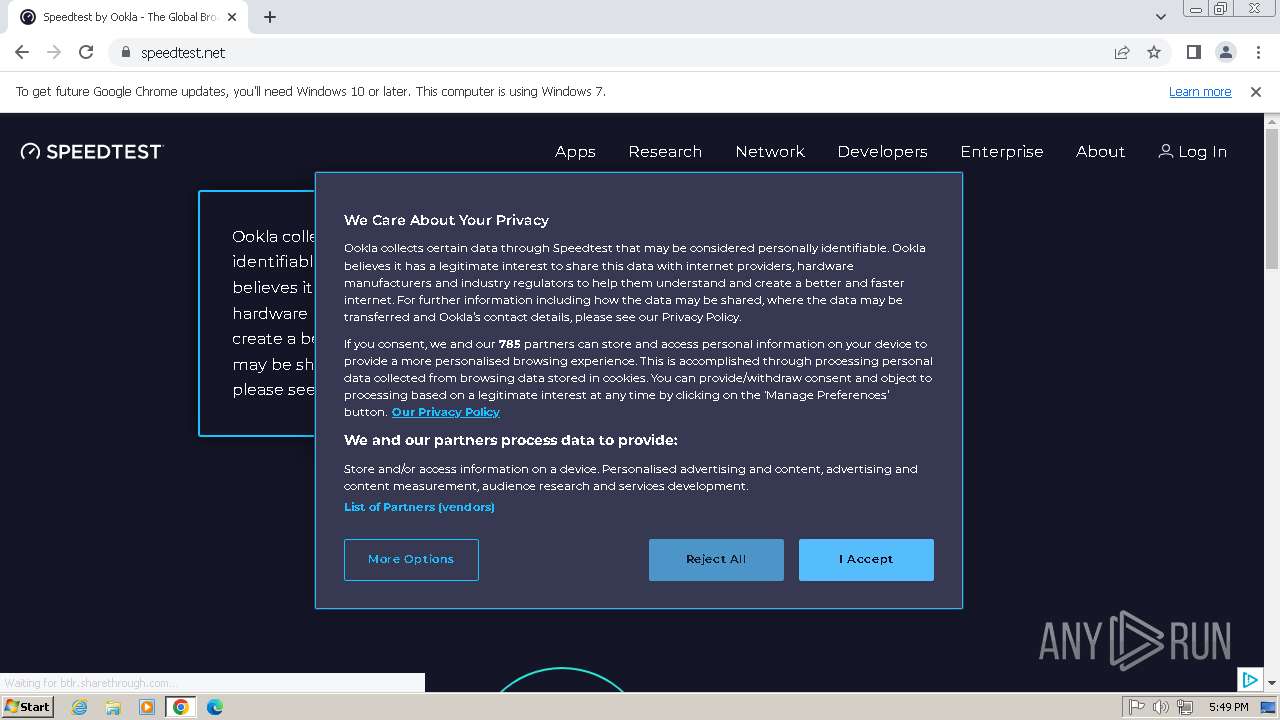Image resolution: width=1280 pixels, height=720 pixels.
Task: Launch Microsoft Edge from taskbar
Action: (x=215, y=707)
